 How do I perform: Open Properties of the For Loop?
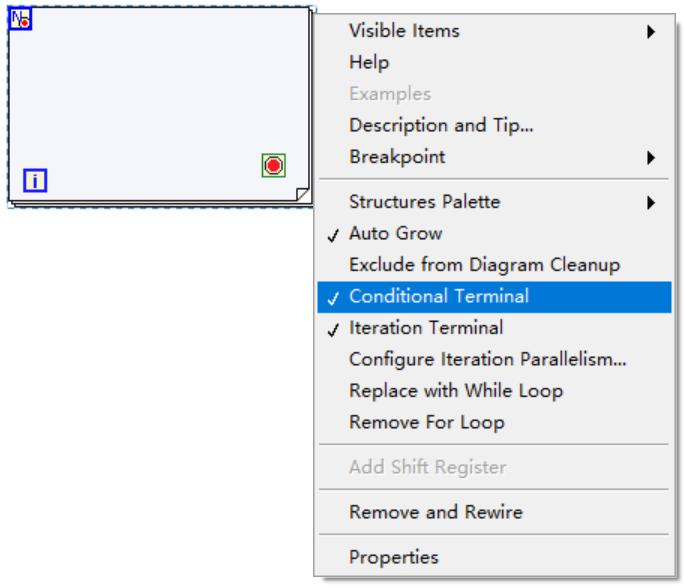(494, 557)
